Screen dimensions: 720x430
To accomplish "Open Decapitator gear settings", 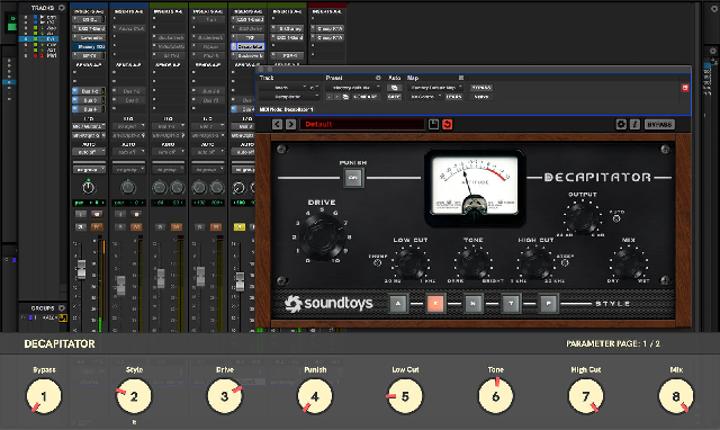I will [x=621, y=124].
